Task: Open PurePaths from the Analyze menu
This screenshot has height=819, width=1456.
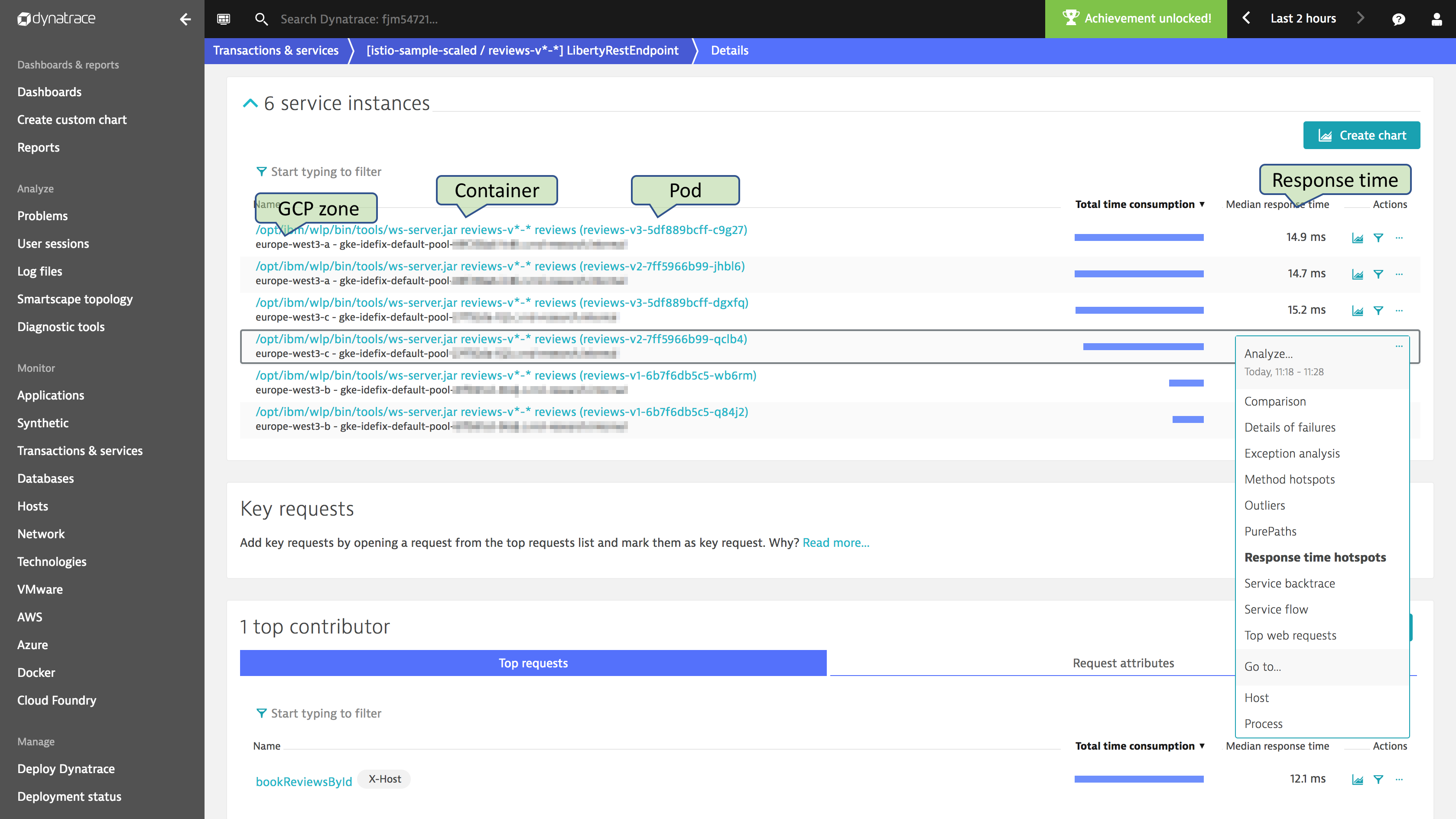Action: (x=1270, y=531)
